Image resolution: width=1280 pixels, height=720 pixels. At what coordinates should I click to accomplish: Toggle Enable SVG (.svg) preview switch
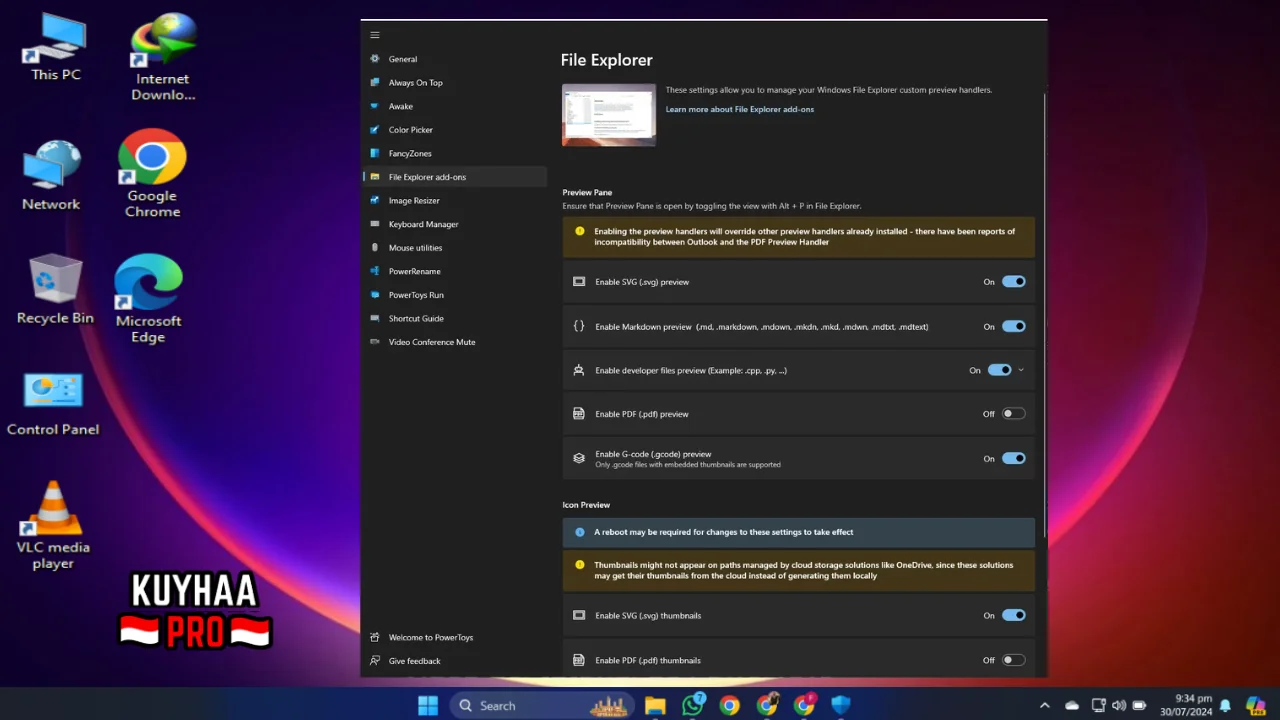(x=1014, y=282)
